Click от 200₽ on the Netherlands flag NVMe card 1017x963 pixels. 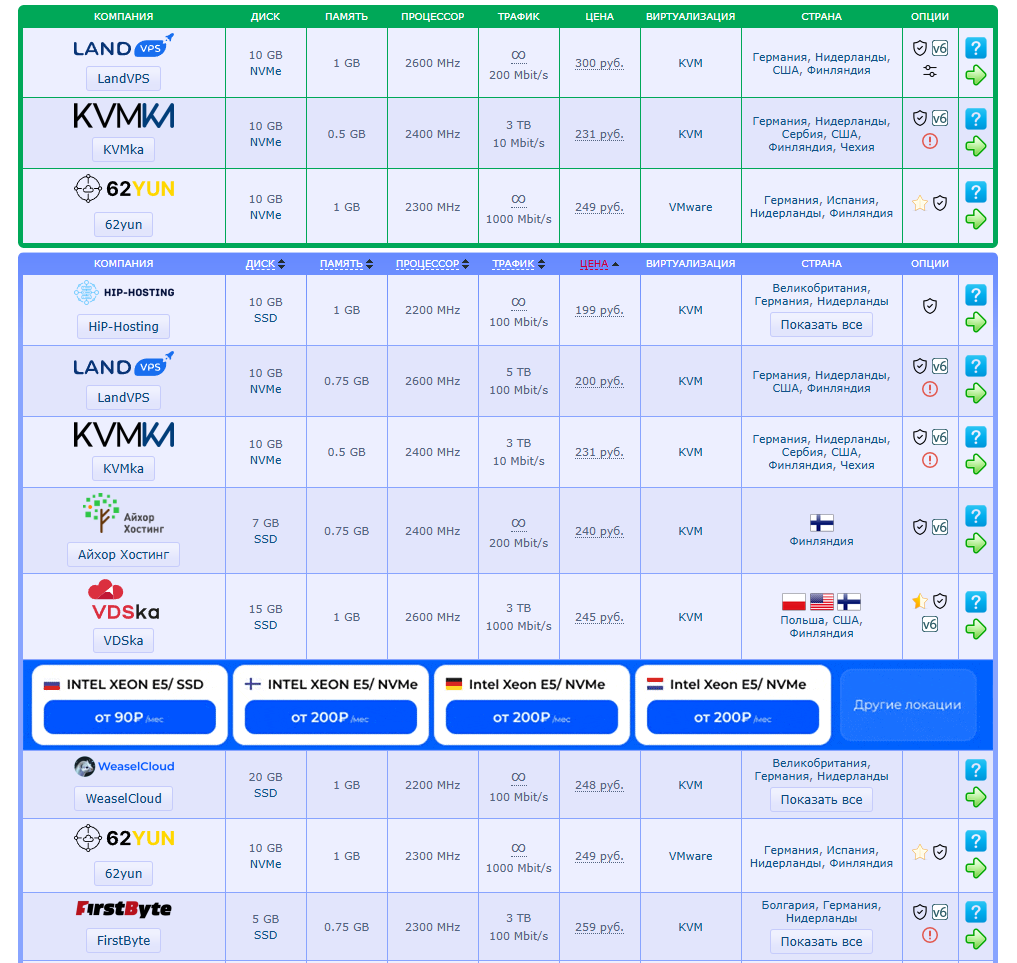733,717
